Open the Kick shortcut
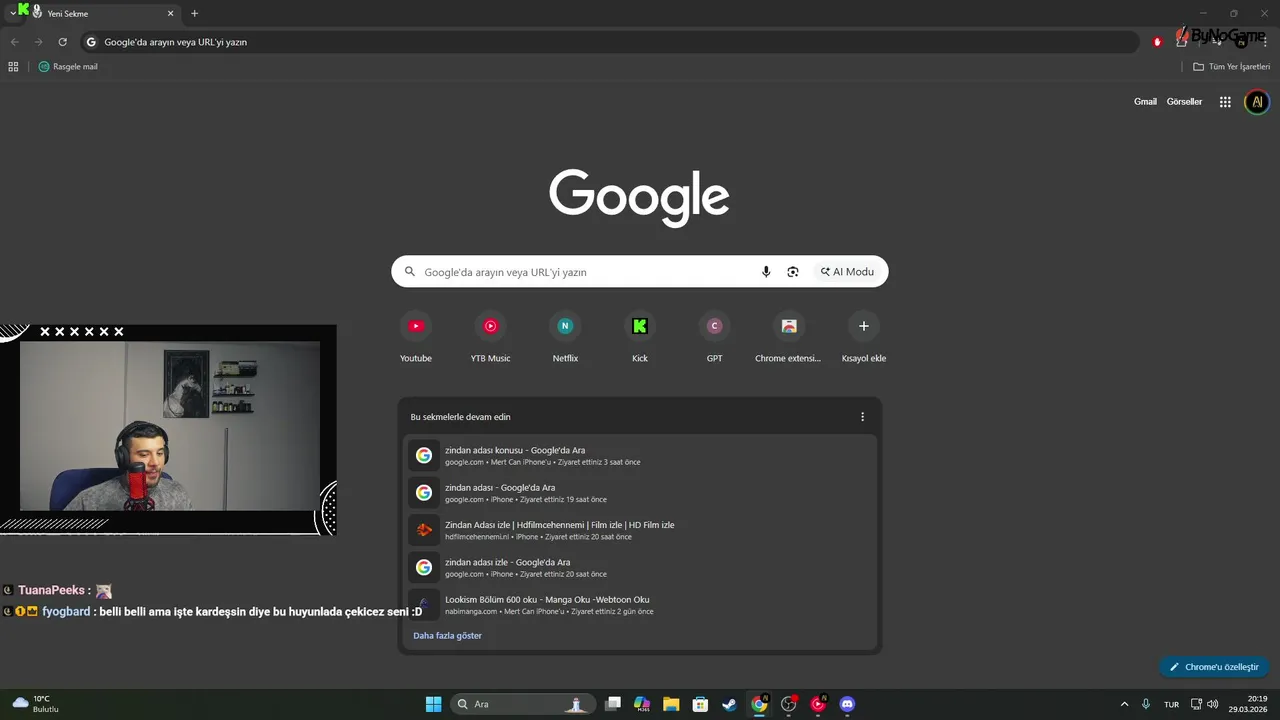Viewport: 1280px width, 720px height. point(640,338)
